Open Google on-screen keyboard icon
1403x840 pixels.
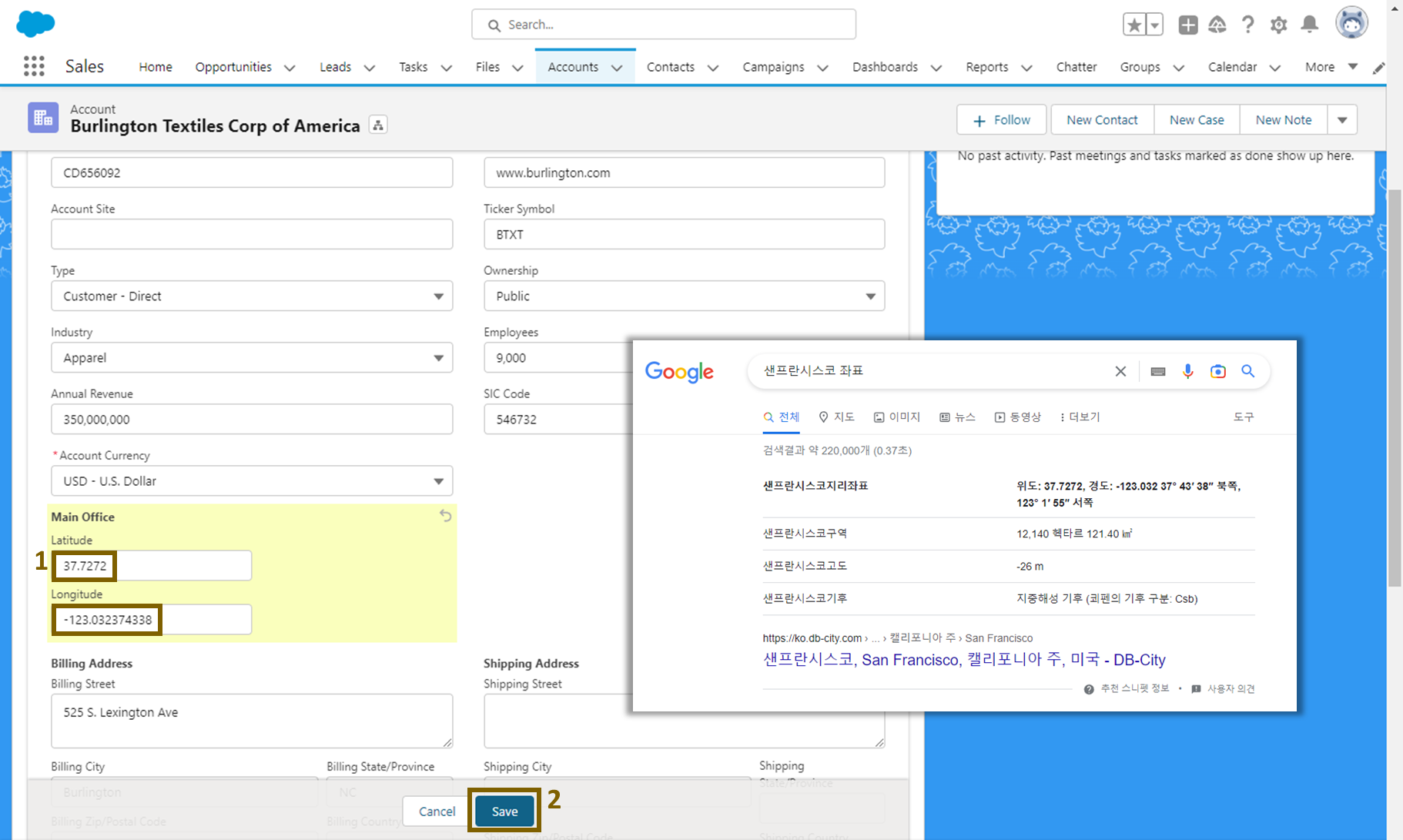(x=1157, y=371)
